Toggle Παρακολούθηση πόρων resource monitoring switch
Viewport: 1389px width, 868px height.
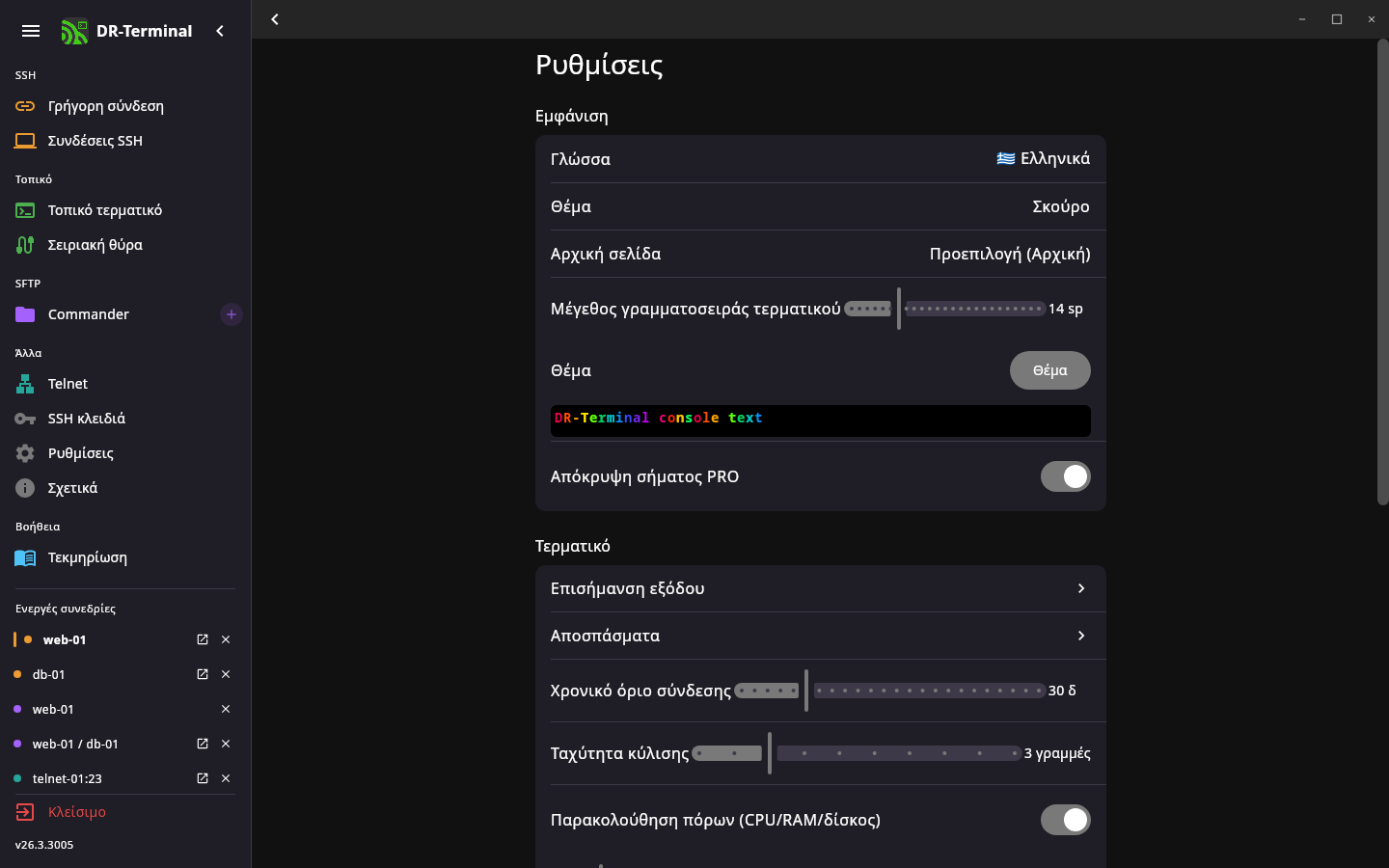[x=1066, y=820]
